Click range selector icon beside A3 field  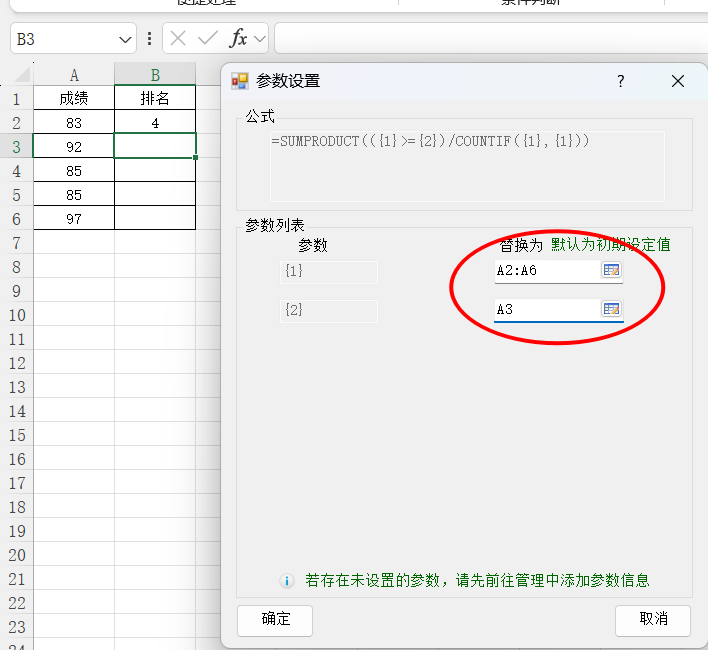tap(611, 310)
